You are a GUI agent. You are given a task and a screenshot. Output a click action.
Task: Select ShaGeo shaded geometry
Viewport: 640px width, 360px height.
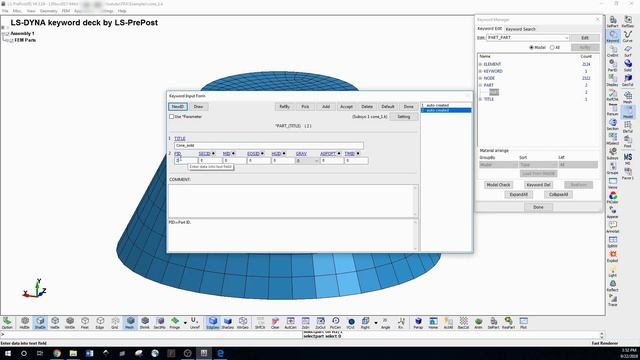tap(228, 322)
